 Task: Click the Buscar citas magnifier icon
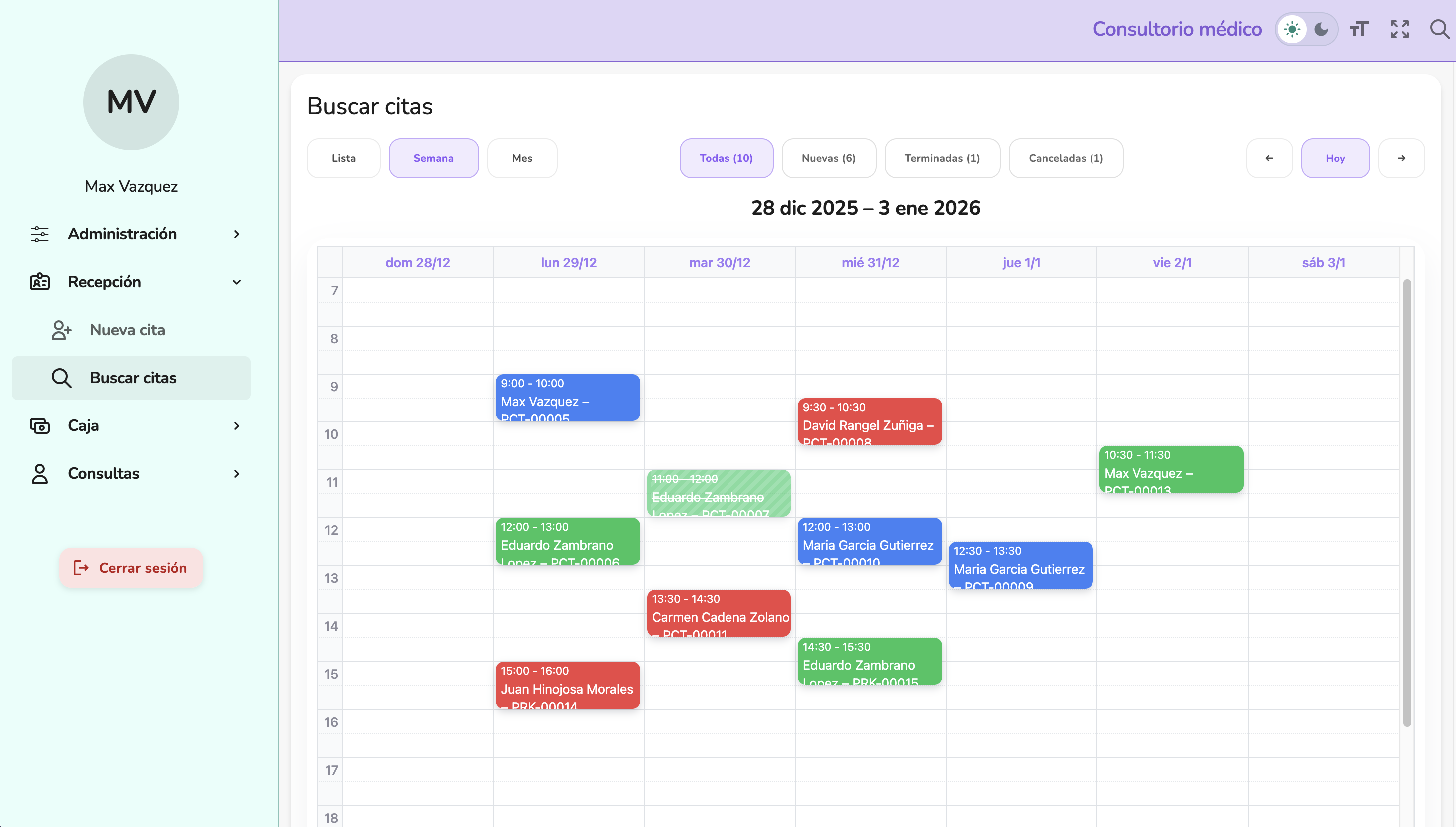(61, 377)
